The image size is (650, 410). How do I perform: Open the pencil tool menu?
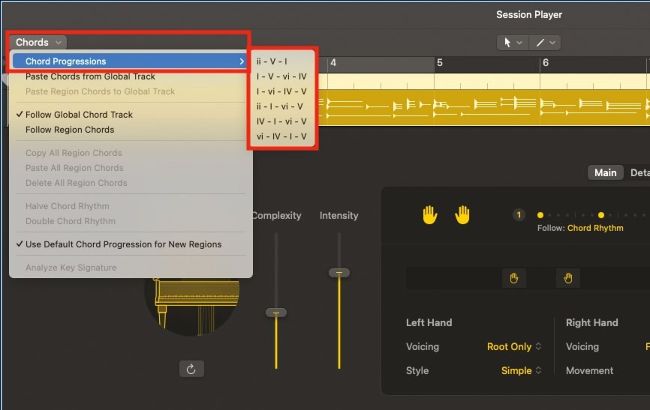[x=545, y=42]
